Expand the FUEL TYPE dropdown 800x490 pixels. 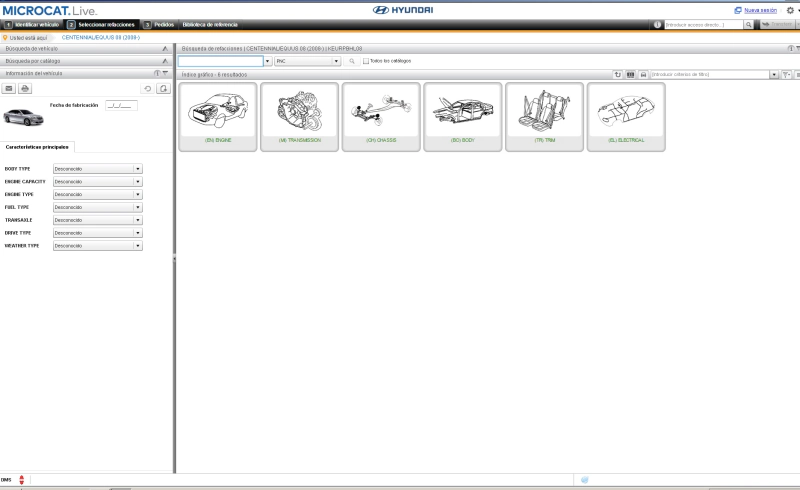138,207
